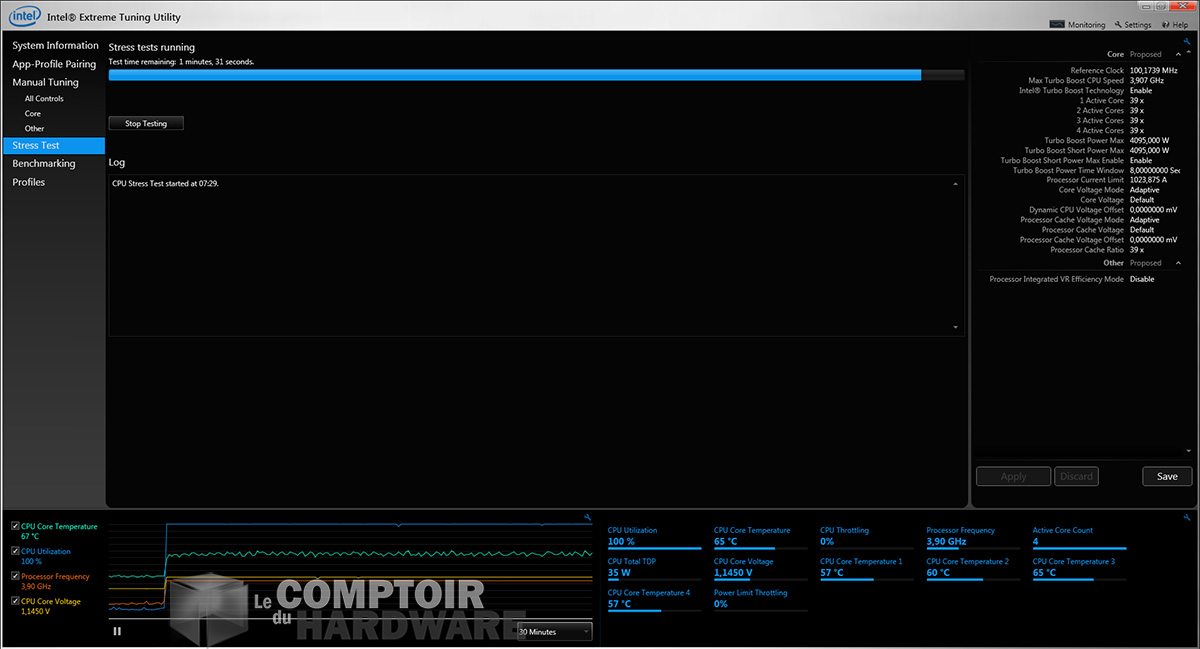This screenshot has height=649, width=1200.
Task: Click wrench icon above the graph area
Action: (x=588, y=517)
